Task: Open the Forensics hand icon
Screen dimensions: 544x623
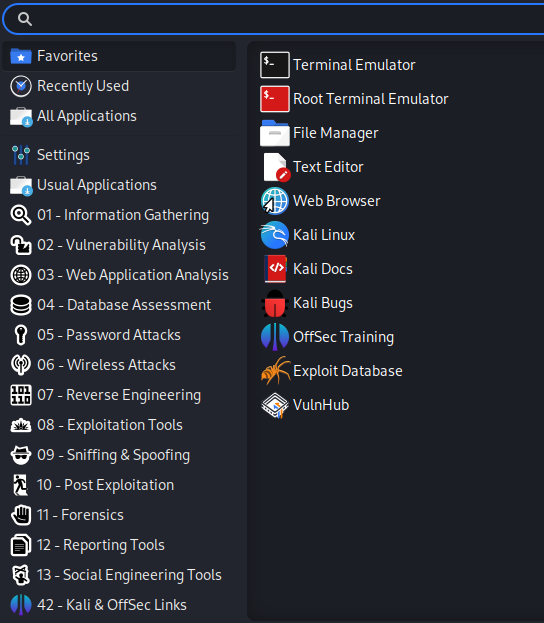Action: (x=21, y=515)
